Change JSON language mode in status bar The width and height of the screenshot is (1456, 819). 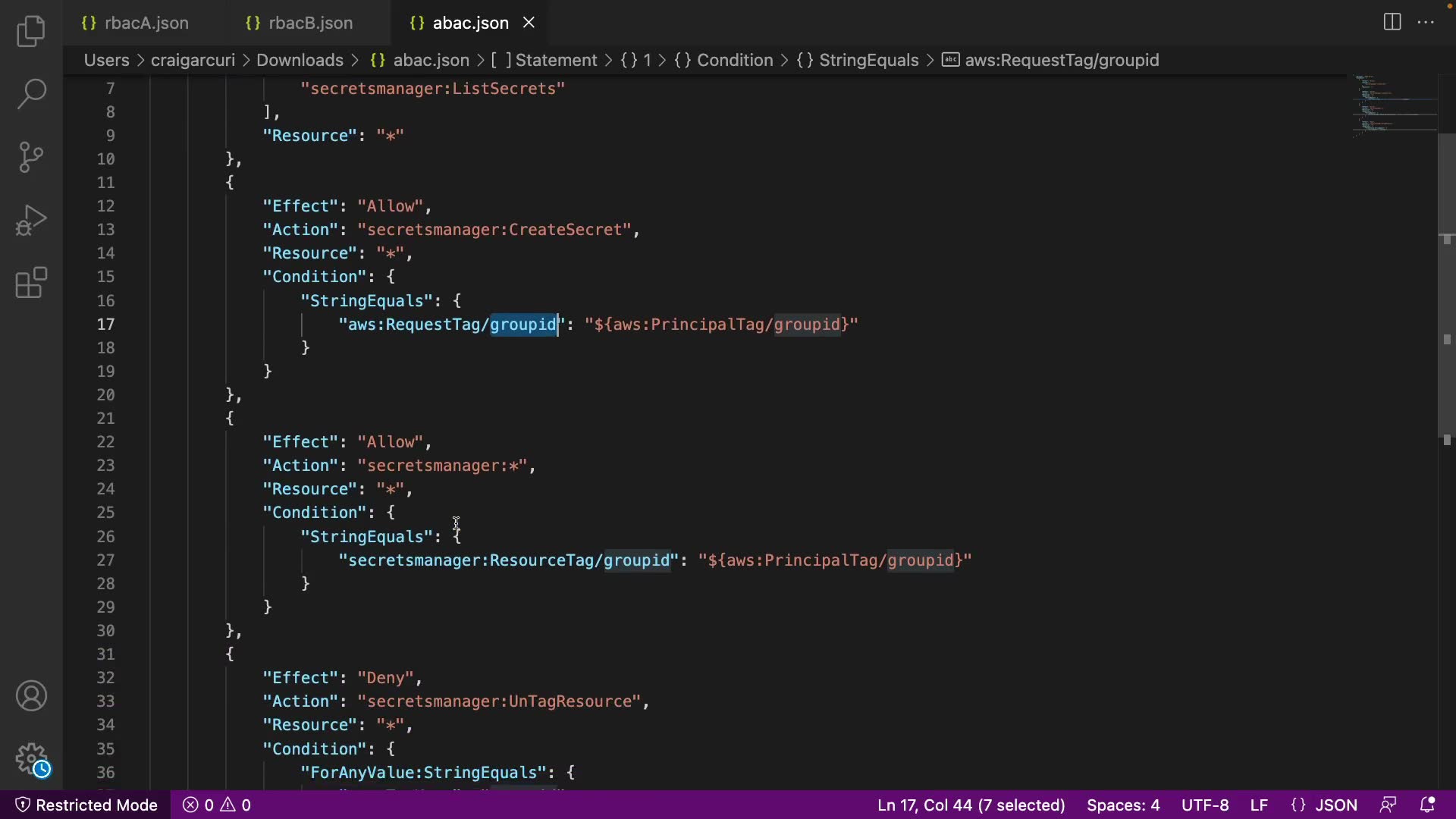(x=1324, y=805)
